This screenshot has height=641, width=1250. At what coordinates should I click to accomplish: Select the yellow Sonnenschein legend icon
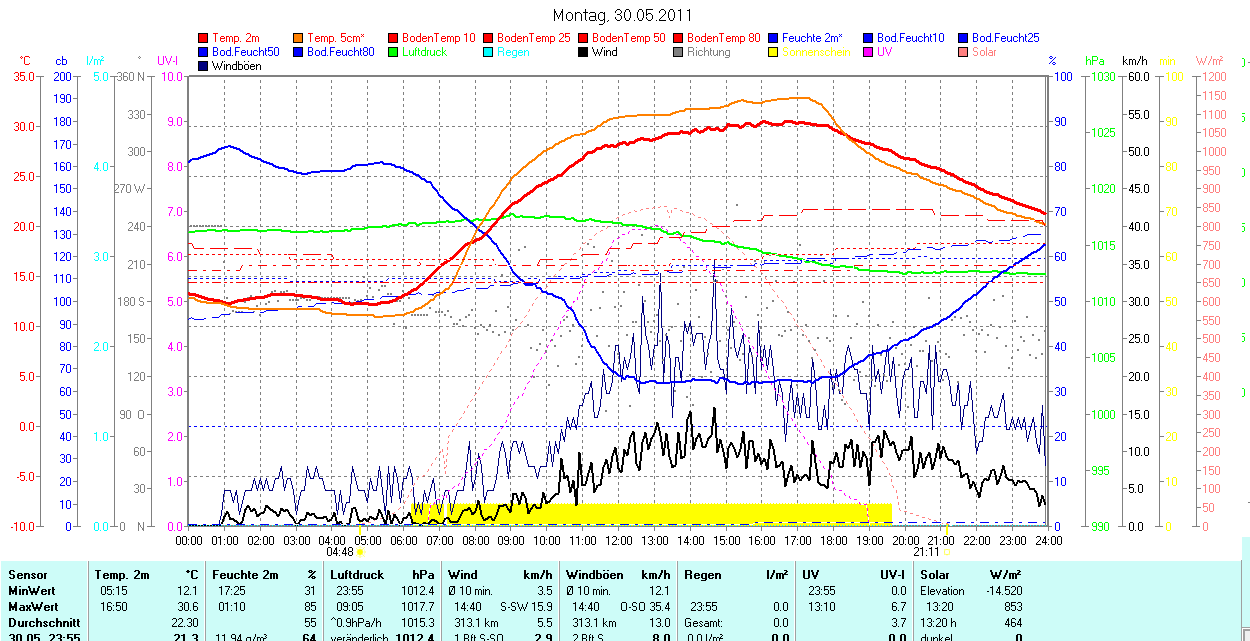pyautogui.click(x=773, y=52)
